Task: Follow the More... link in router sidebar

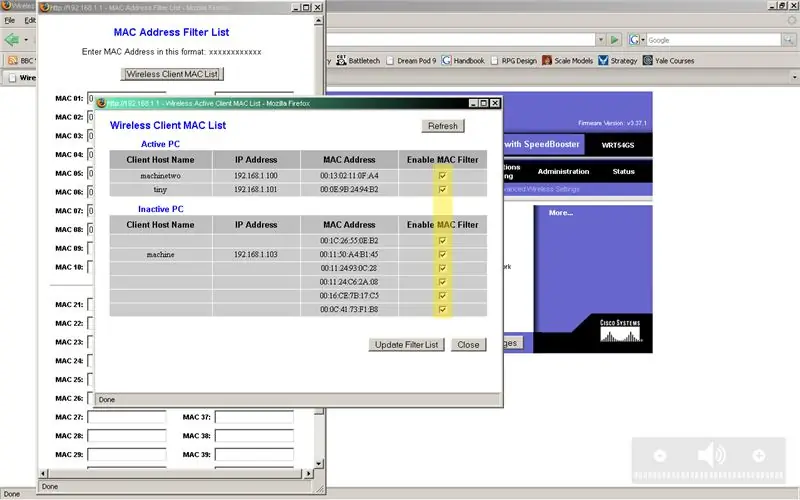Action: (561, 213)
